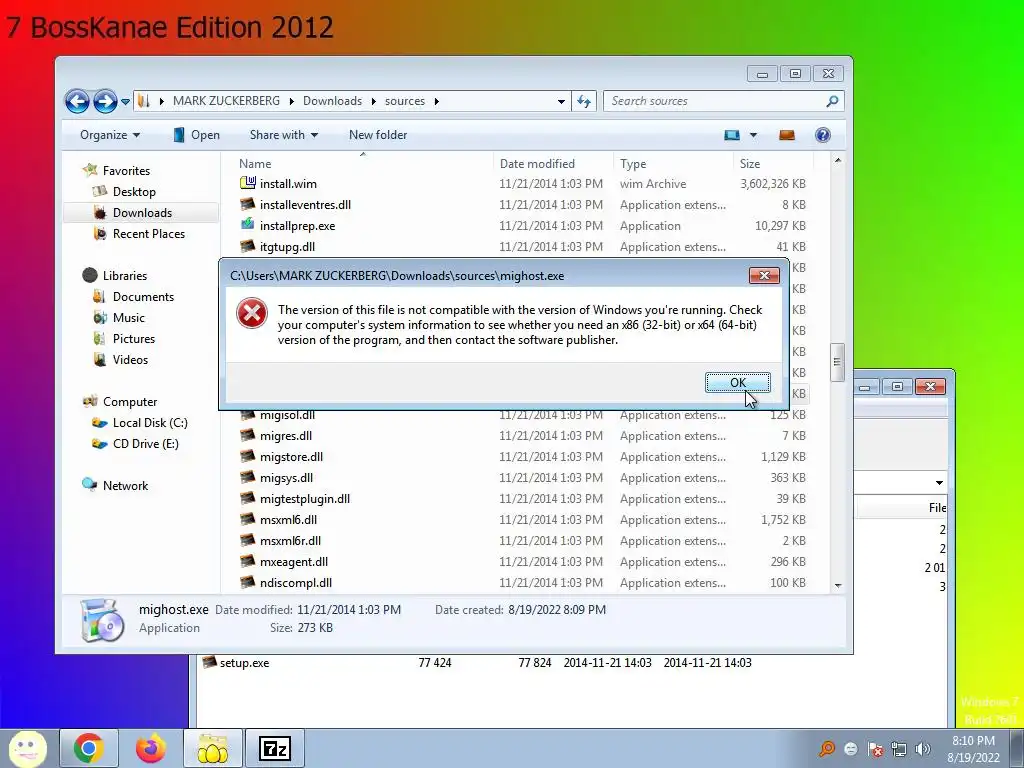Image resolution: width=1024 pixels, height=768 pixels.
Task: Change view icon in toolbar
Action: [x=731, y=135]
